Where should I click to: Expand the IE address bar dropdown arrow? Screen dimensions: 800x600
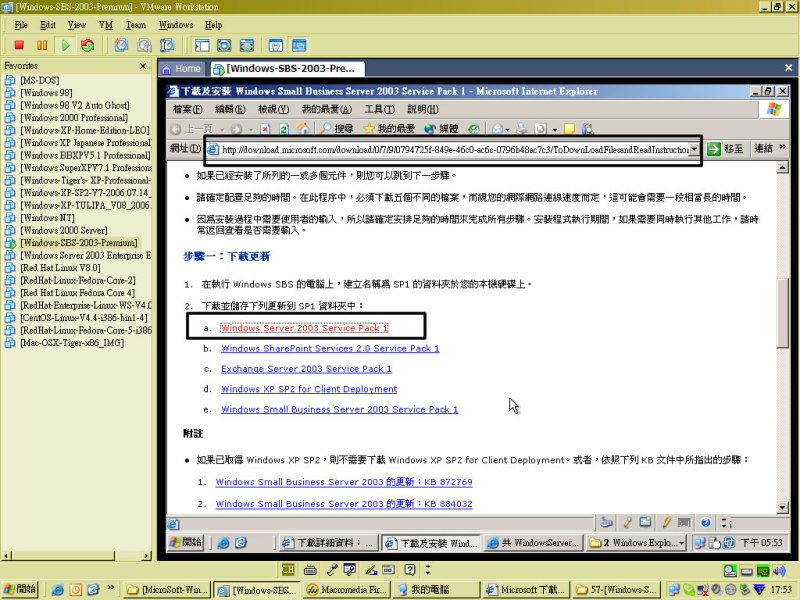pos(694,149)
